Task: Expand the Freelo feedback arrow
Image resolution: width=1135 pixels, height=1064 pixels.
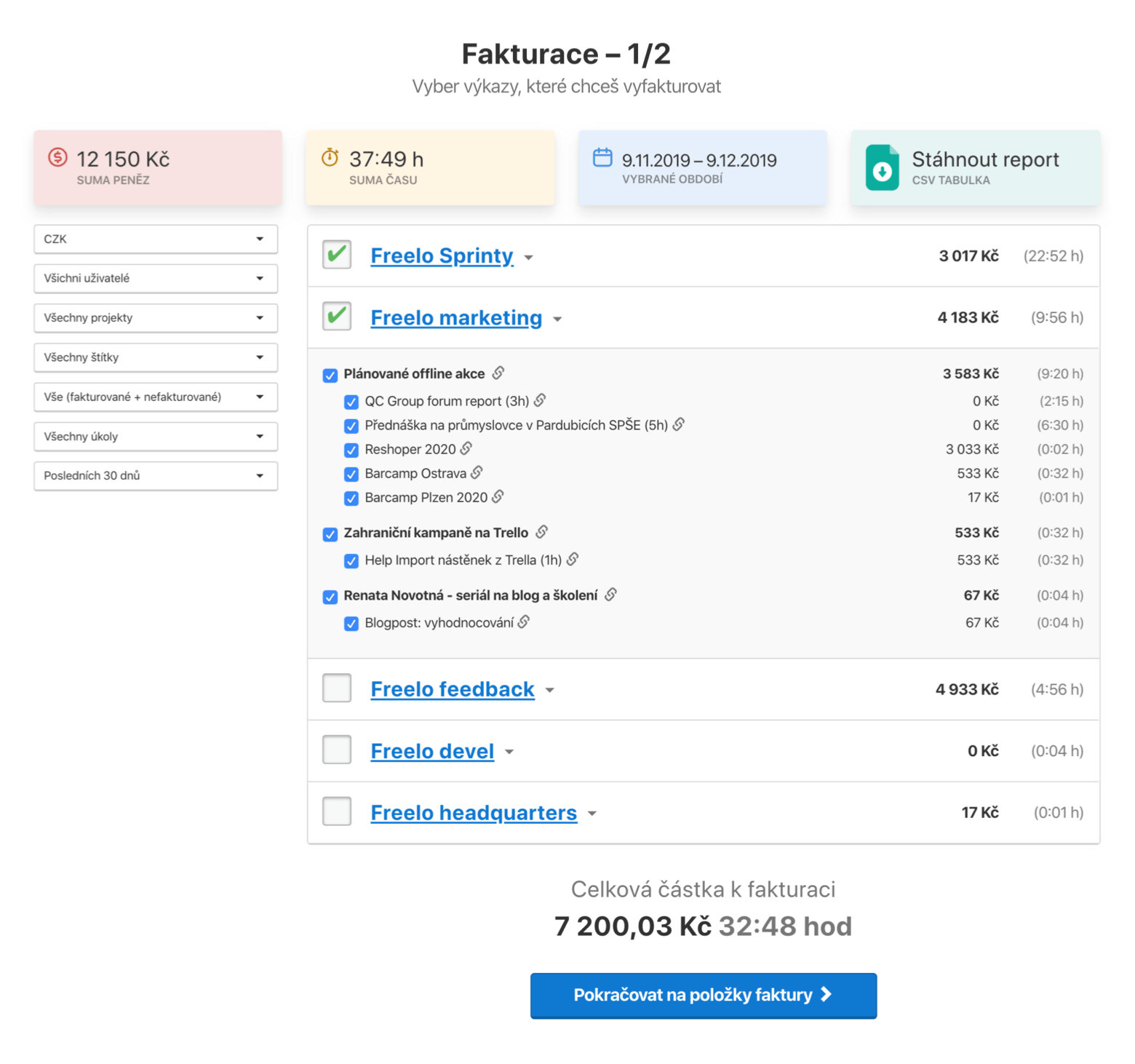Action: pyautogui.click(x=550, y=691)
